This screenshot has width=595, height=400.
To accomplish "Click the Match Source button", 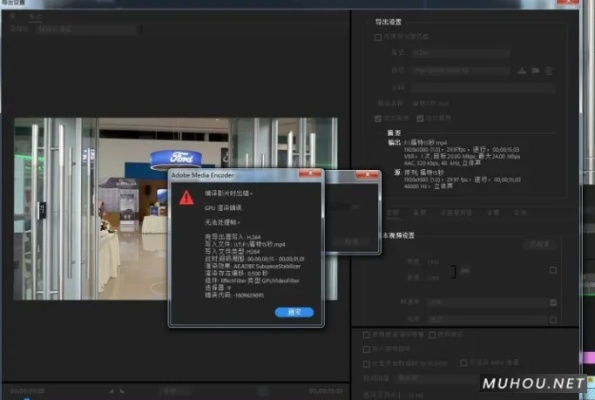I will [539, 244].
